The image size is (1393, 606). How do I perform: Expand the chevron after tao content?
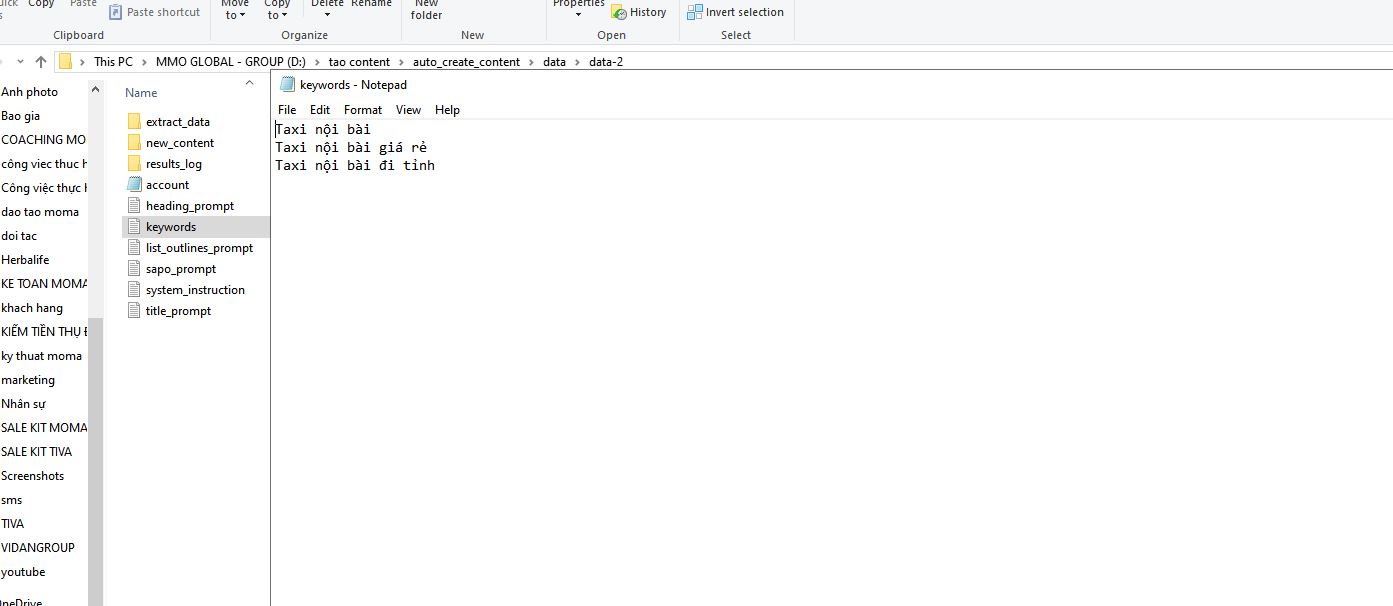401,62
